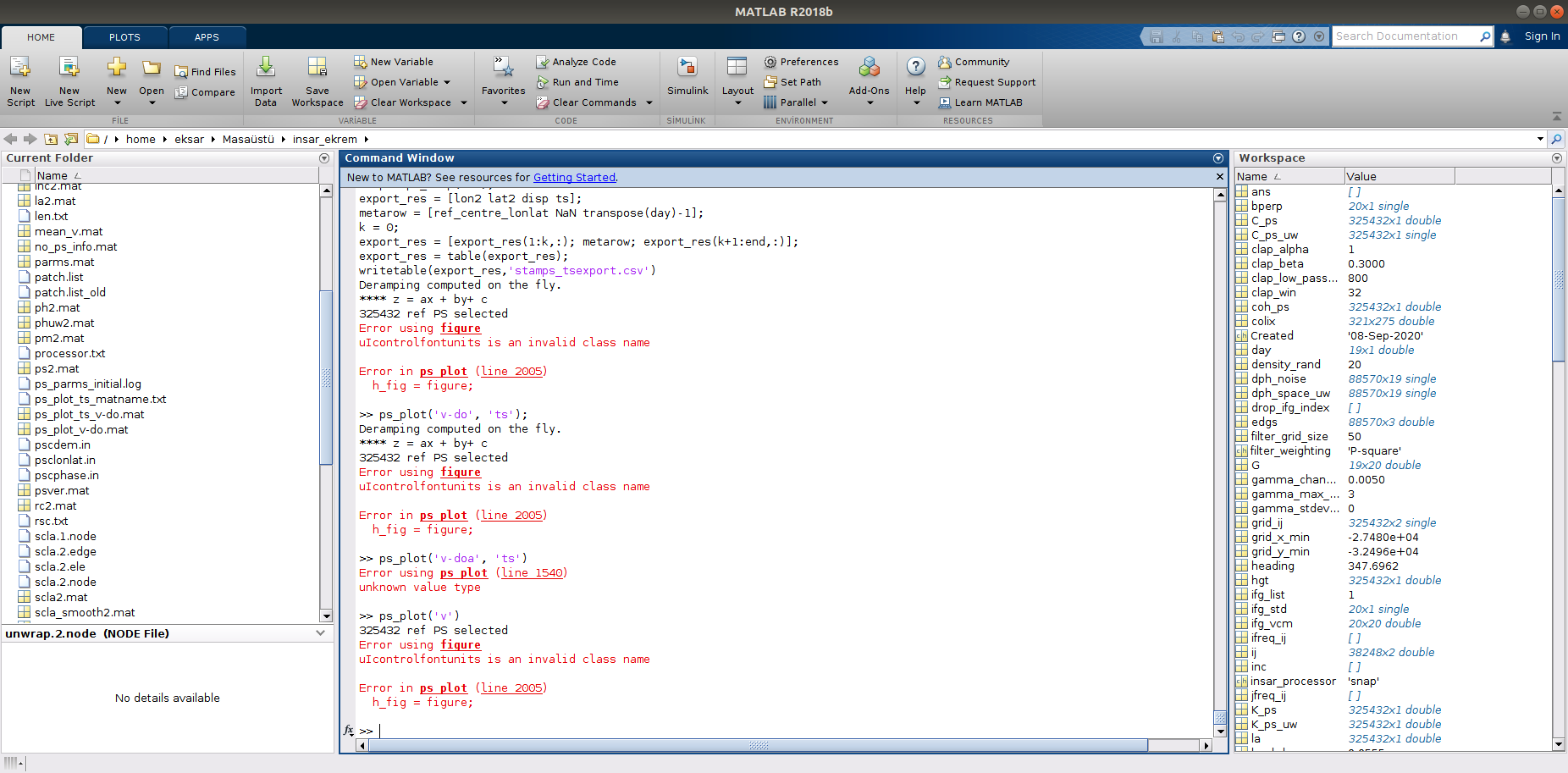Click the Command Window horizontal scrollbar
The image size is (1568, 773).
click(759, 745)
